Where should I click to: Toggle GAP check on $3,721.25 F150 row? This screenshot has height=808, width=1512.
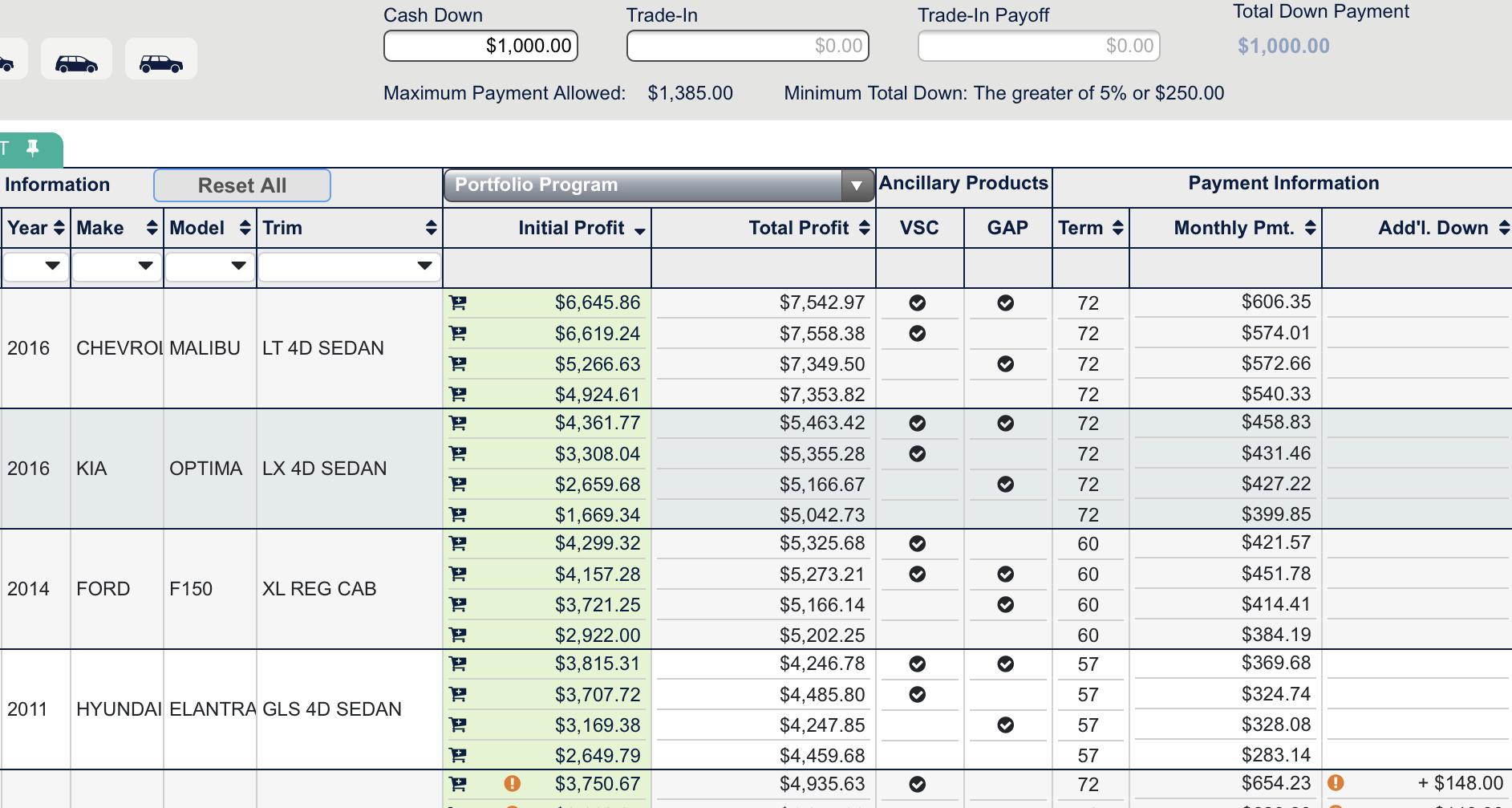pos(1005,604)
